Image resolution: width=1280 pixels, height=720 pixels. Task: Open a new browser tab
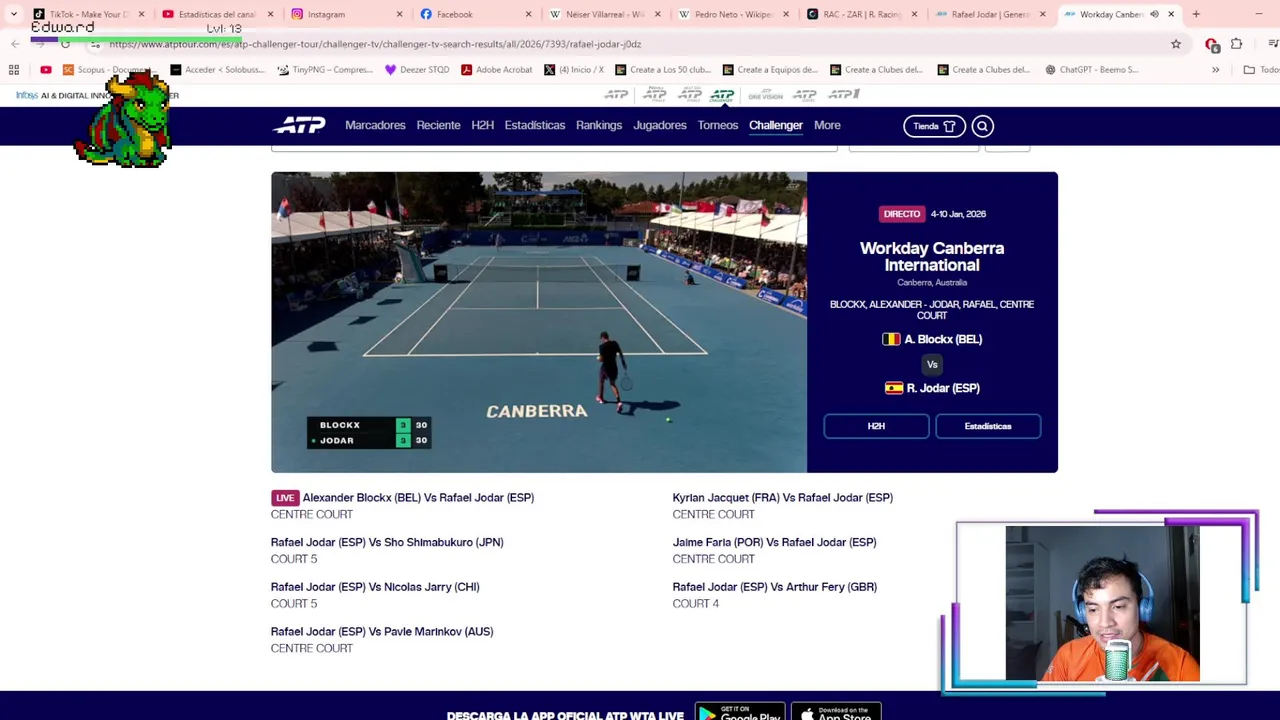tap(1196, 14)
